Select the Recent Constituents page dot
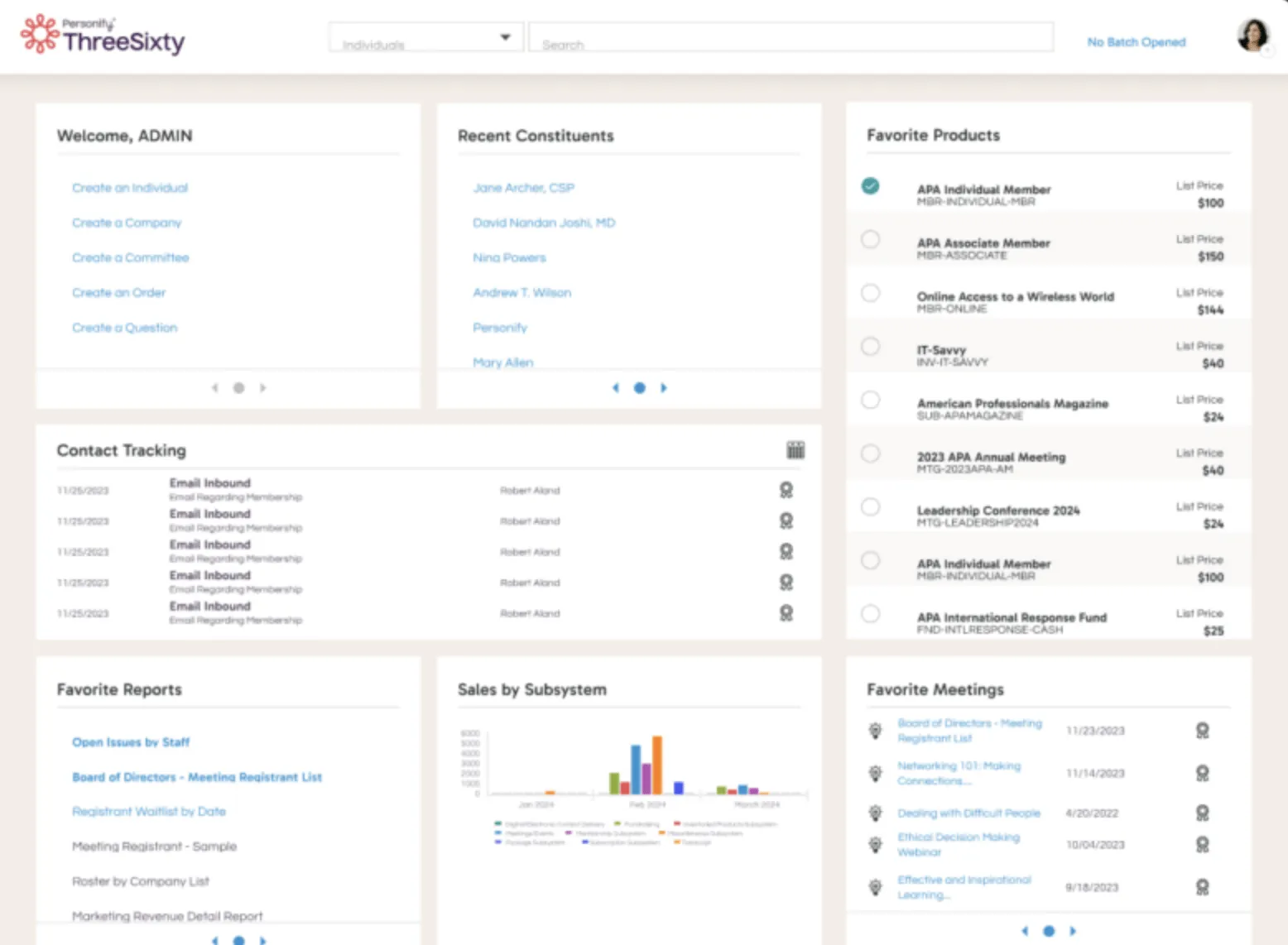Viewport: 1288px width, 945px height. (639, 387)
